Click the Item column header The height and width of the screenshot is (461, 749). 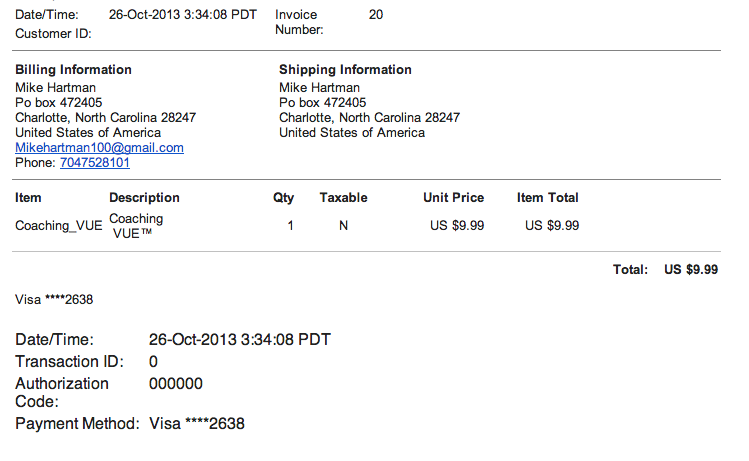28,198
